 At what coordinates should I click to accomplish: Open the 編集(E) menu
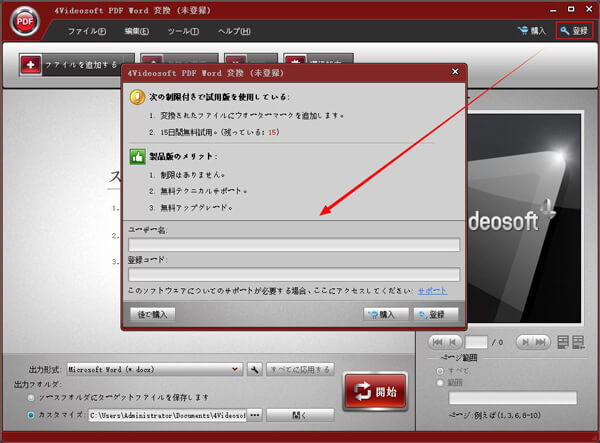coord(137,31)
